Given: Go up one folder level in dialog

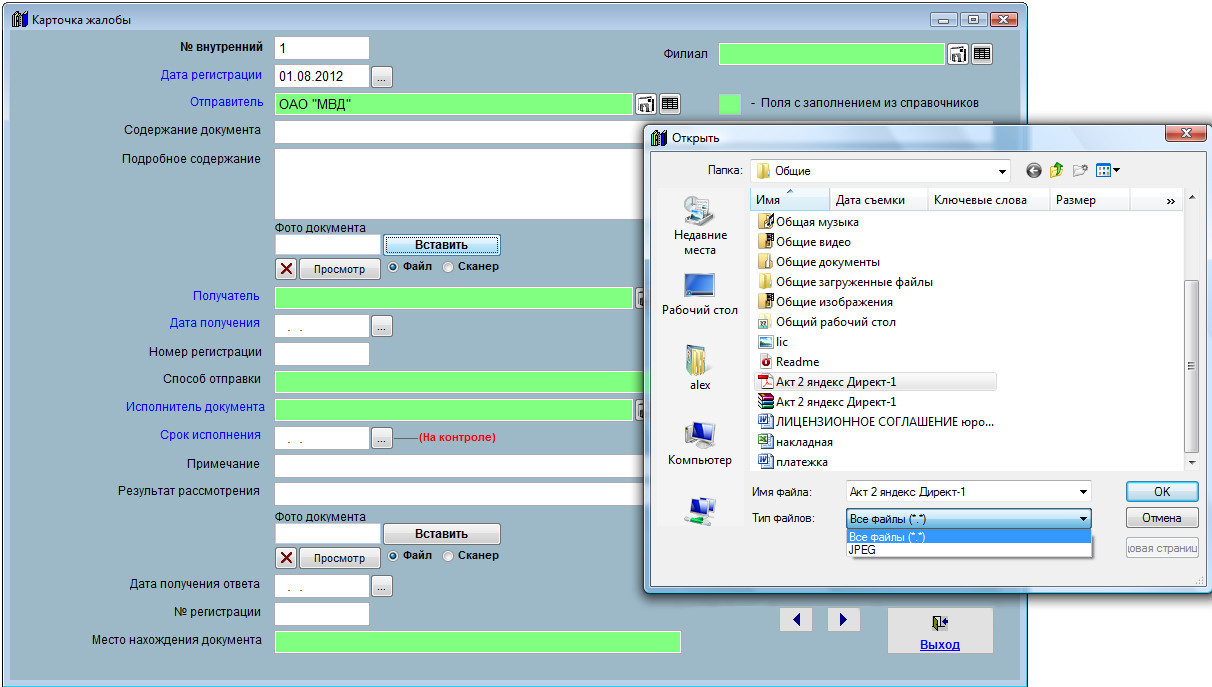Looking at the screenshot, I should point(1057,170).
